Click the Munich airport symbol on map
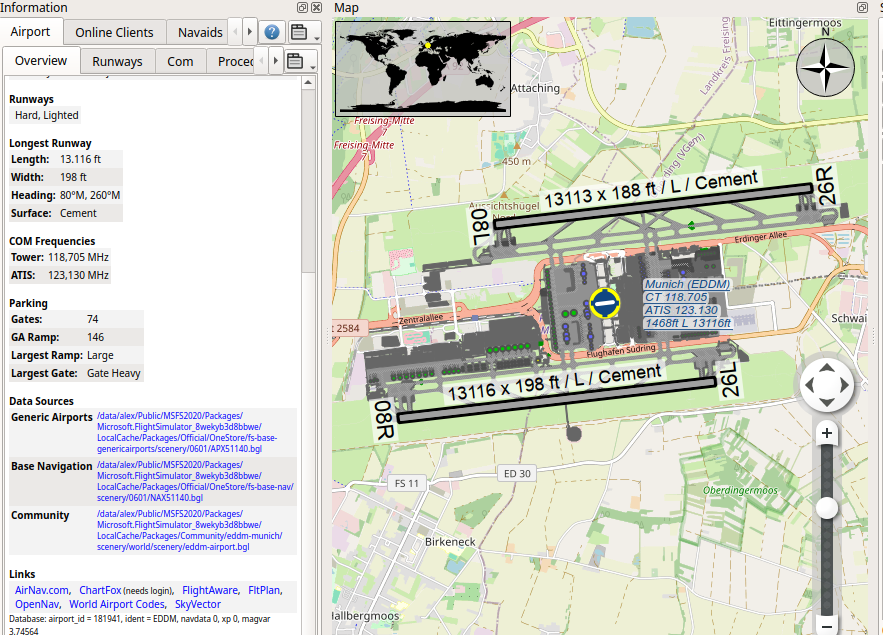The width and height of the screenshot is (883, 635). click(x=605, y=303)
